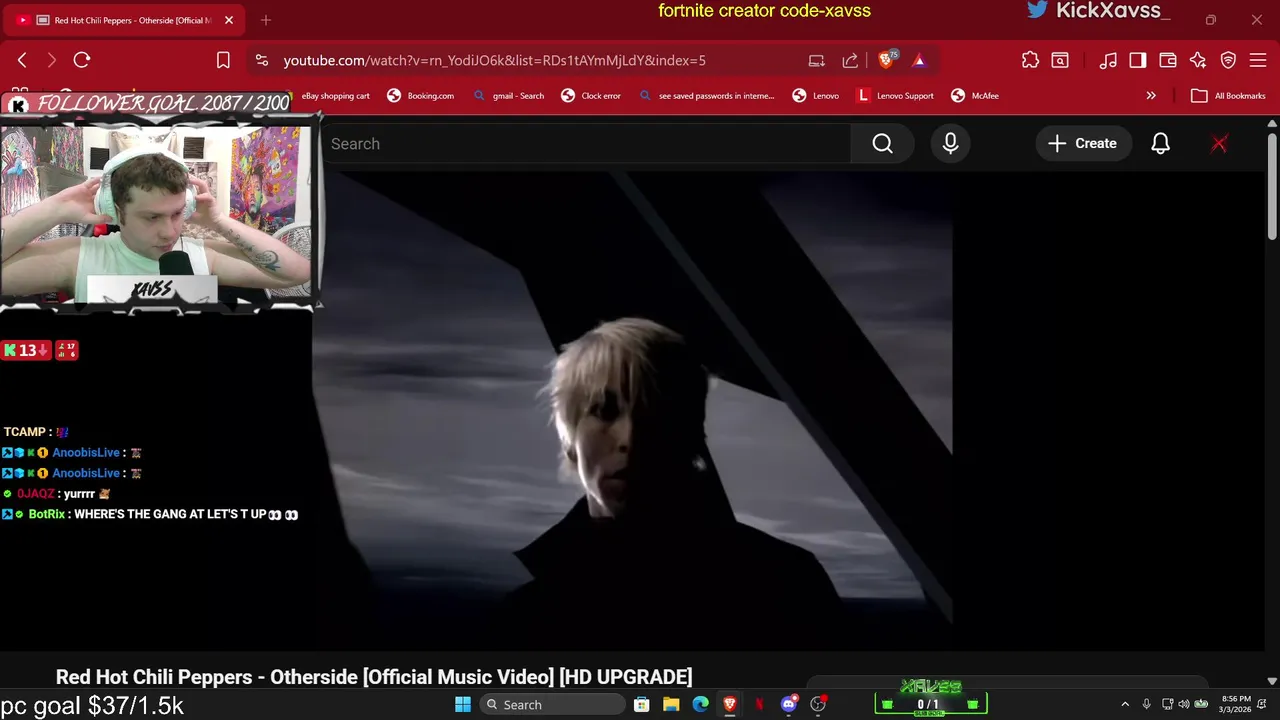
Task: Click the taskbar Search box
Action: pos(551,704)
